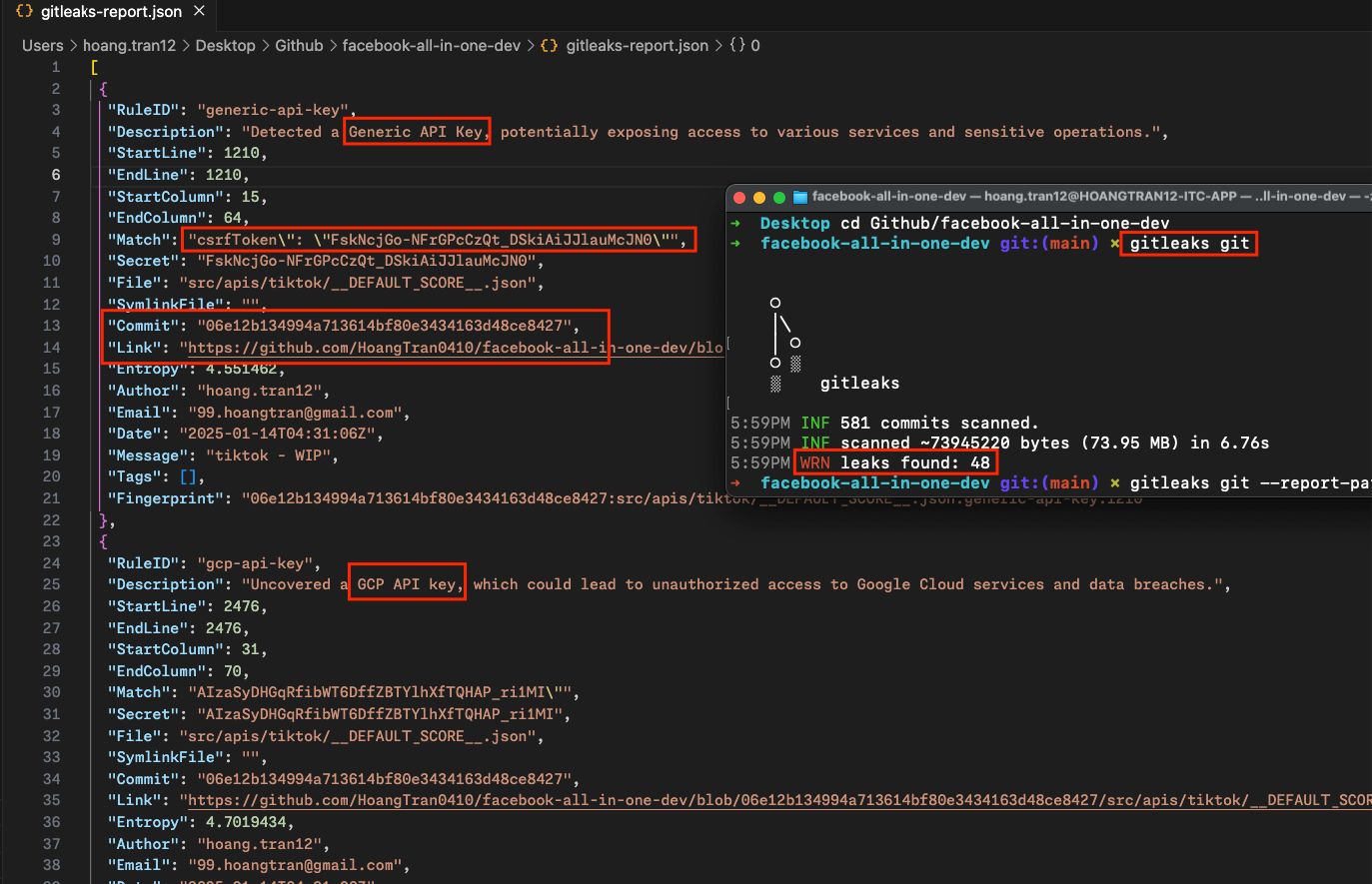Click the terminal window title text
This screenshot has height=884, width=1372.
click(x=1090, y=197)
